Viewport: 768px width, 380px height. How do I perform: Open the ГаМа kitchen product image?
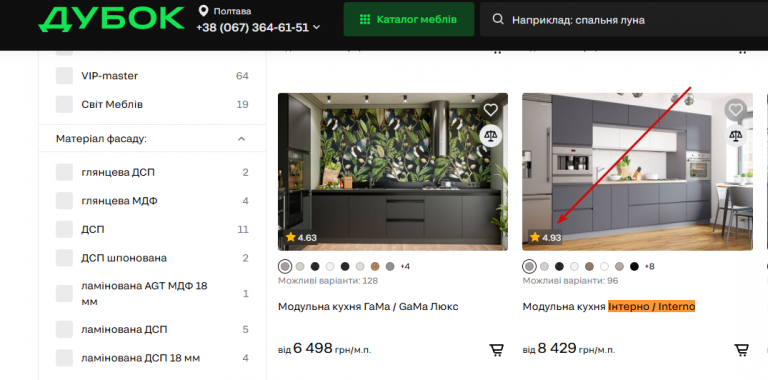(x=393, y=172)
